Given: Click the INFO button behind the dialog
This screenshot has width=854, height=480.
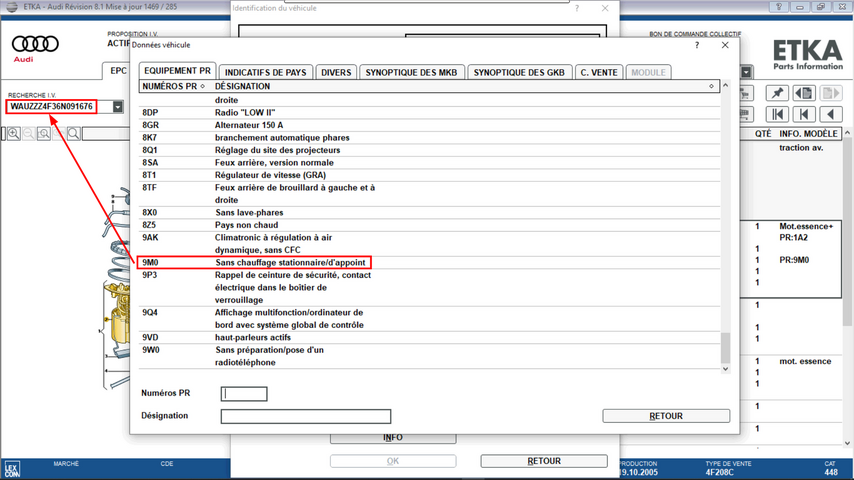Looking at the screenshot, I should [393, 438].
